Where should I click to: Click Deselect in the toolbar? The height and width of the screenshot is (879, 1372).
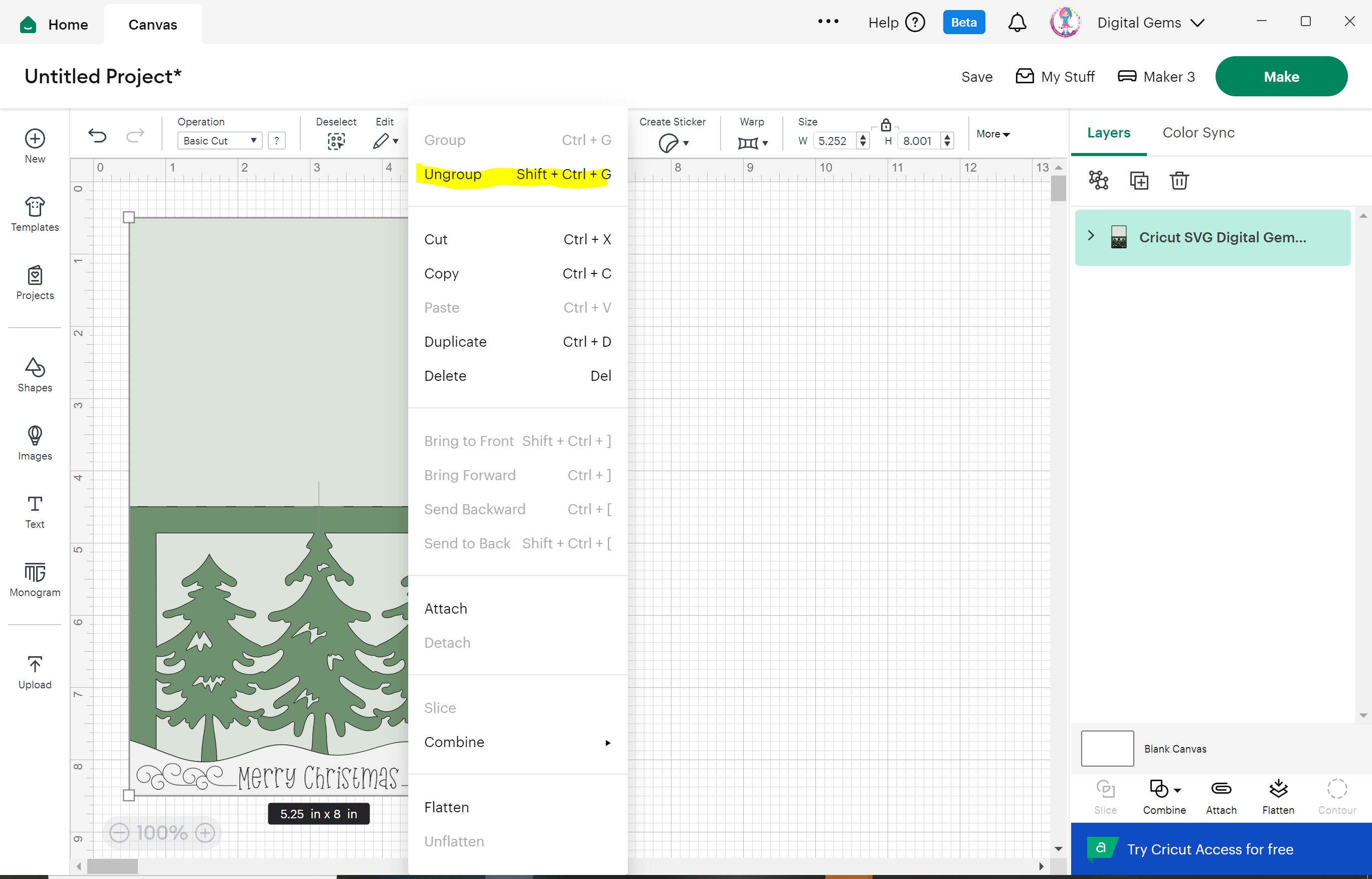click(x=336, y=140)
